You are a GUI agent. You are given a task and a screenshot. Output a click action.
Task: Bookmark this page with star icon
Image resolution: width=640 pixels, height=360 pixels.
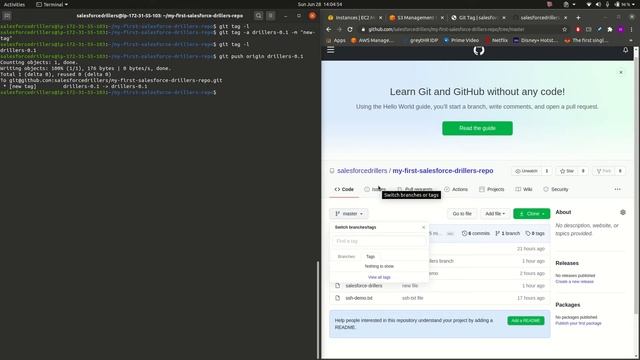point(564,29)
